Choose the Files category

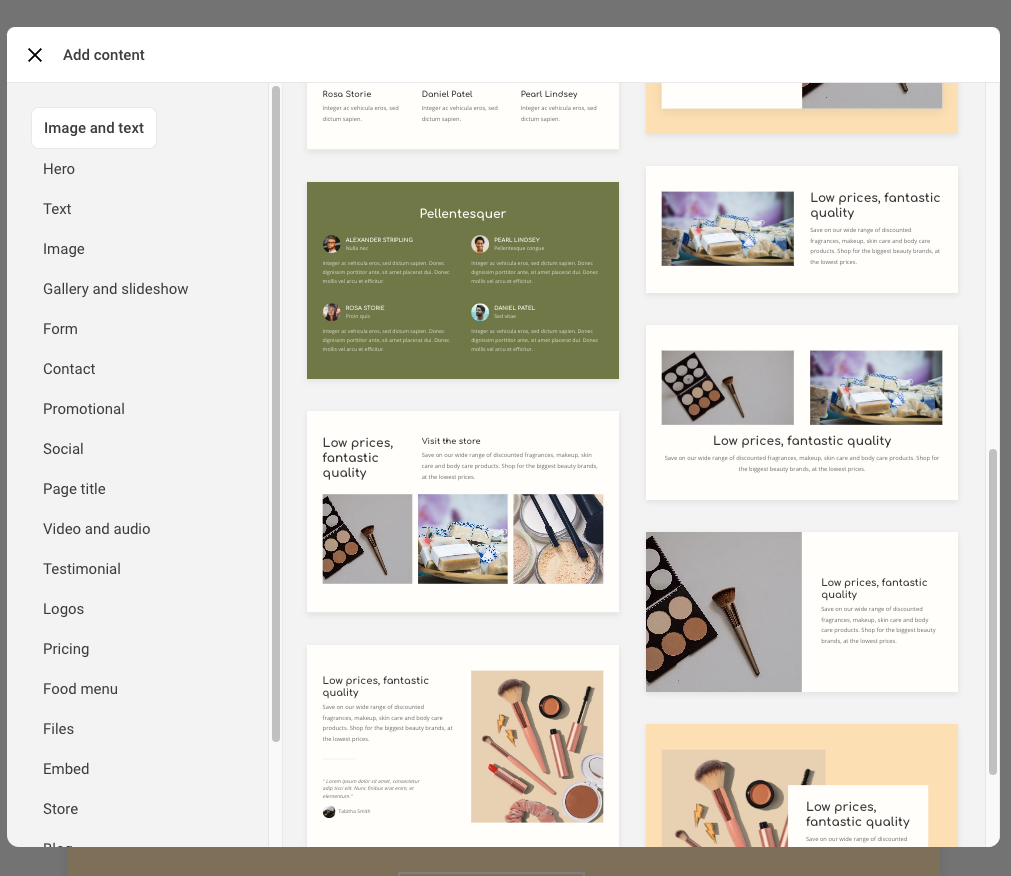58,728
